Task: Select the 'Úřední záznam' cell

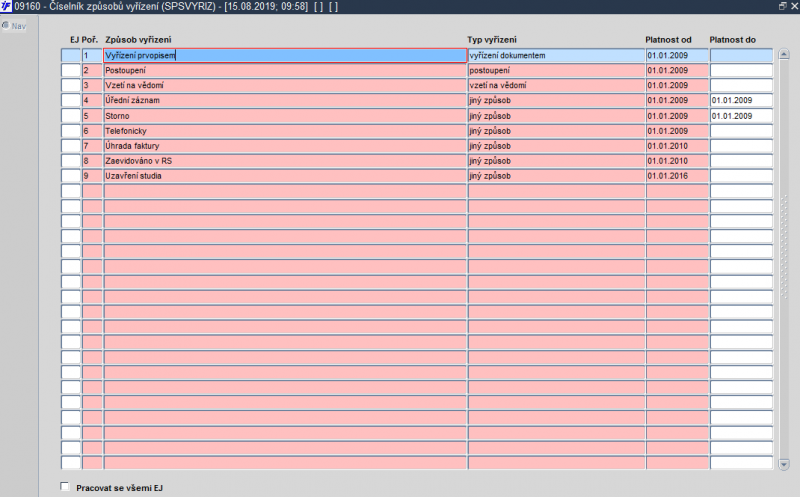Action: pyautogui.click(x=285, y=101)
